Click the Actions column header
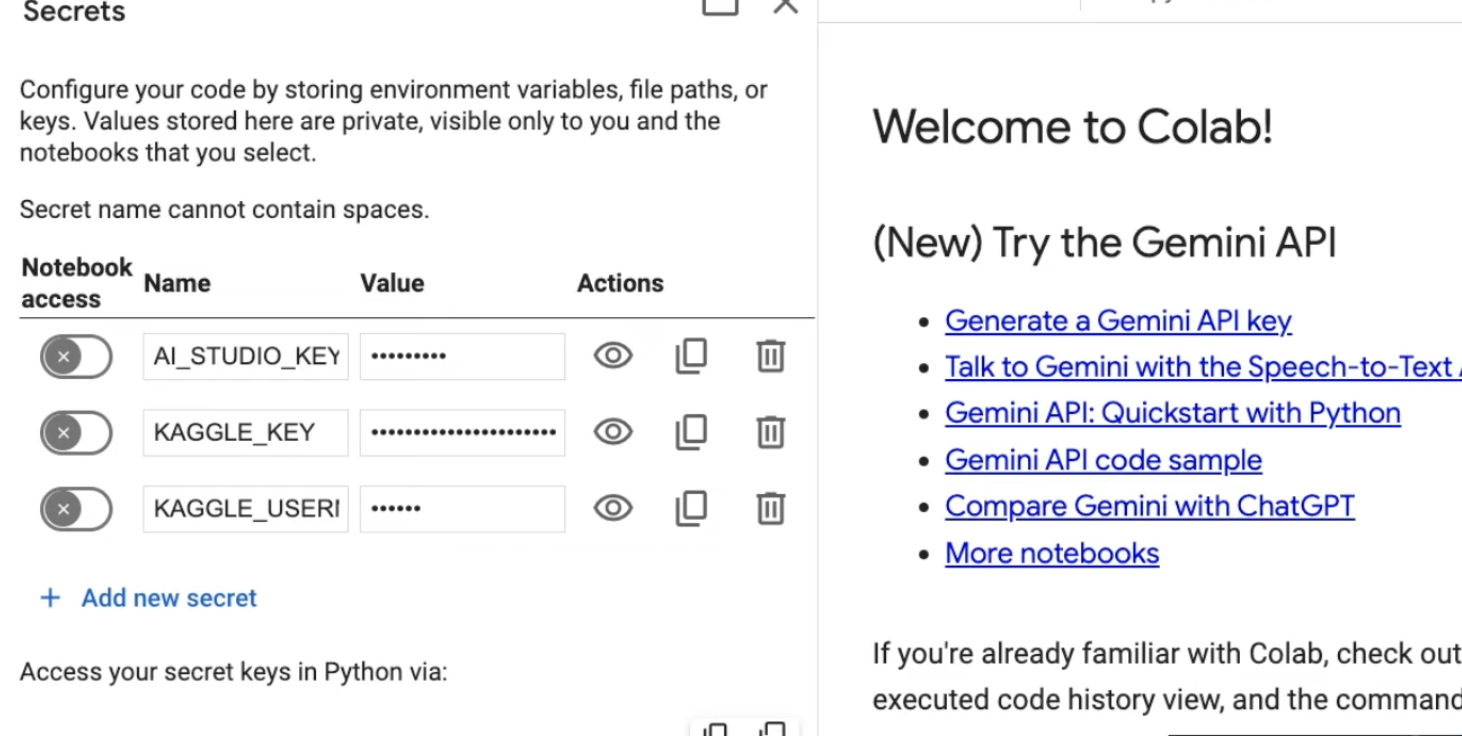1462x736 pixels. coord(620,283)
